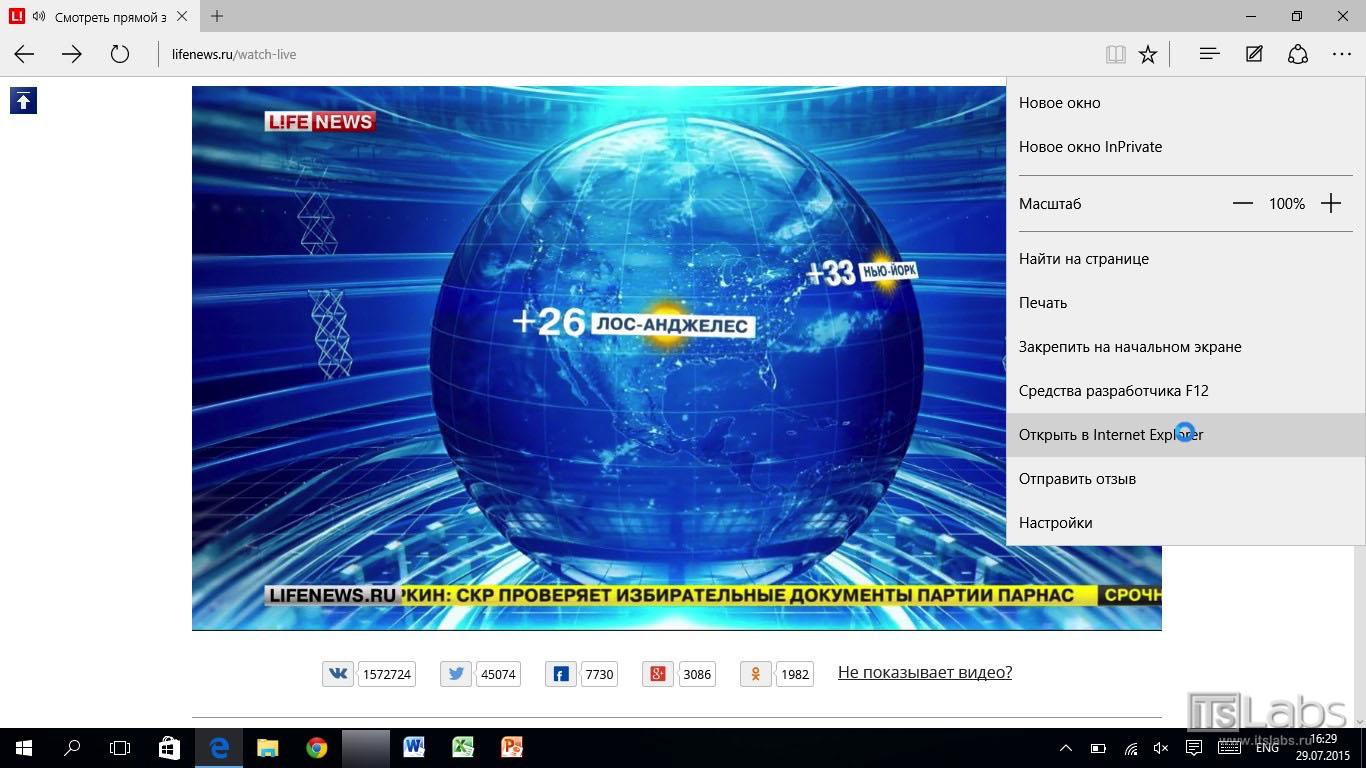Open File Explorer from taskbar
1366x768 pixels.
(x=268, y=747)
